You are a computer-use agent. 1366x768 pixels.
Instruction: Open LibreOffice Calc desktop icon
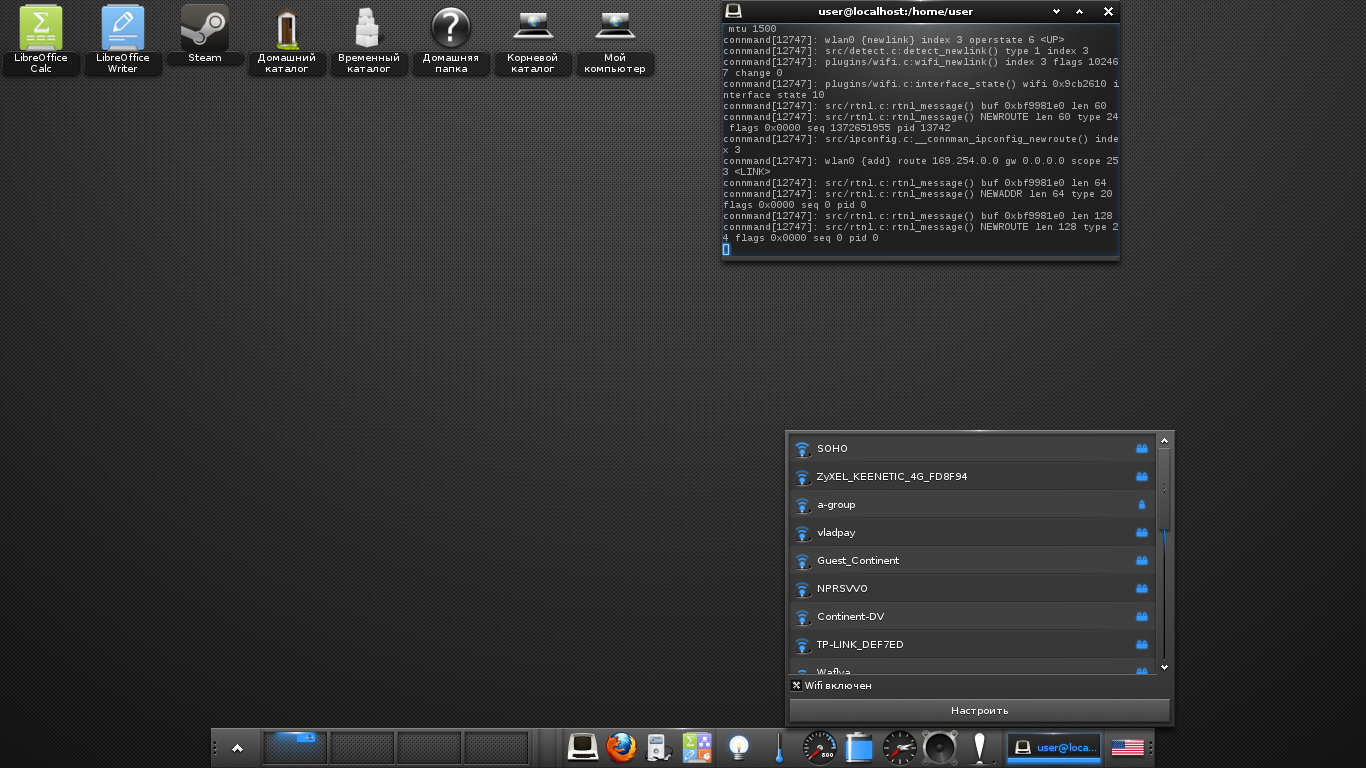tap(41, 30)
